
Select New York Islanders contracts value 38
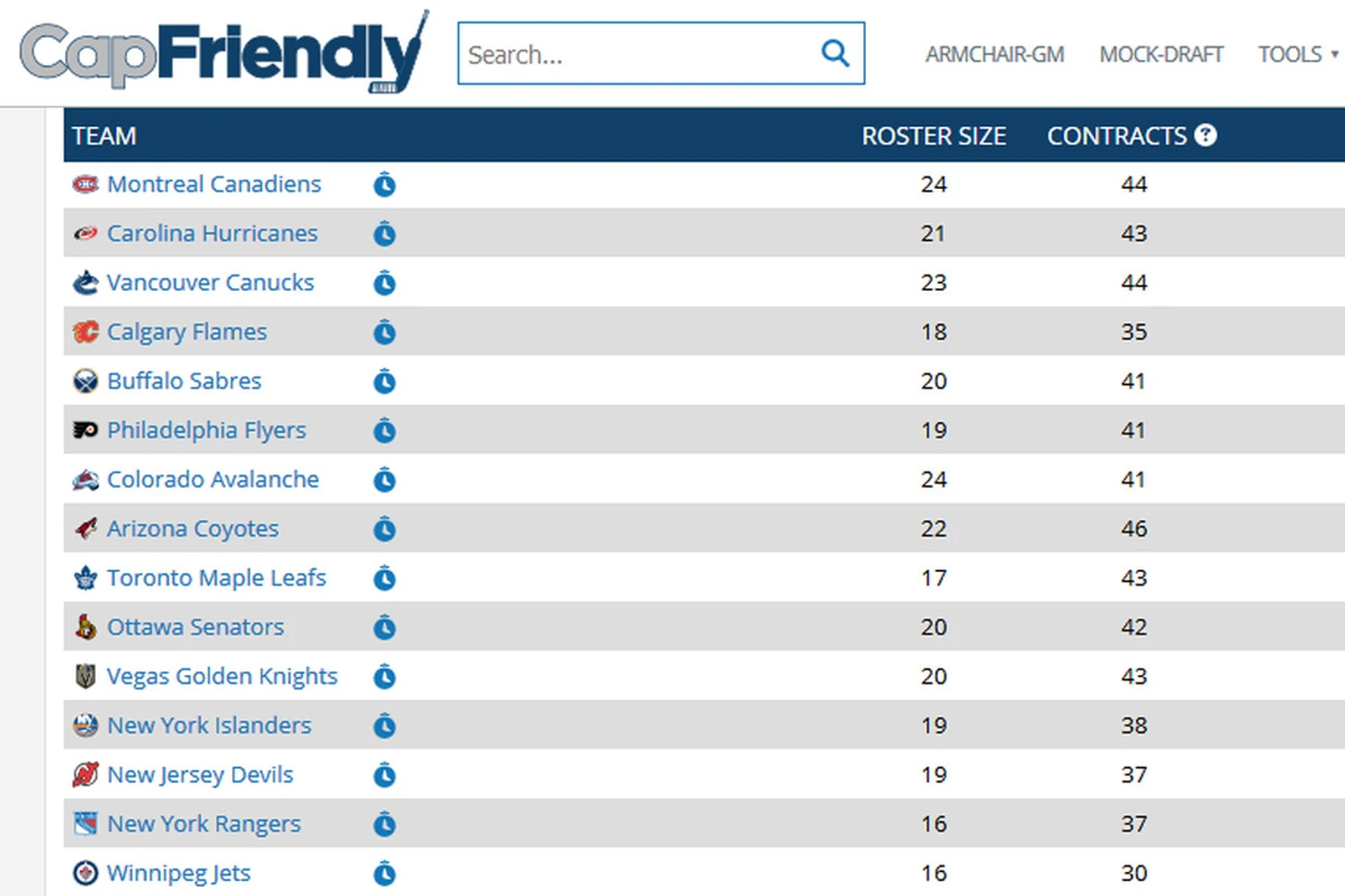click(1134, 726)
